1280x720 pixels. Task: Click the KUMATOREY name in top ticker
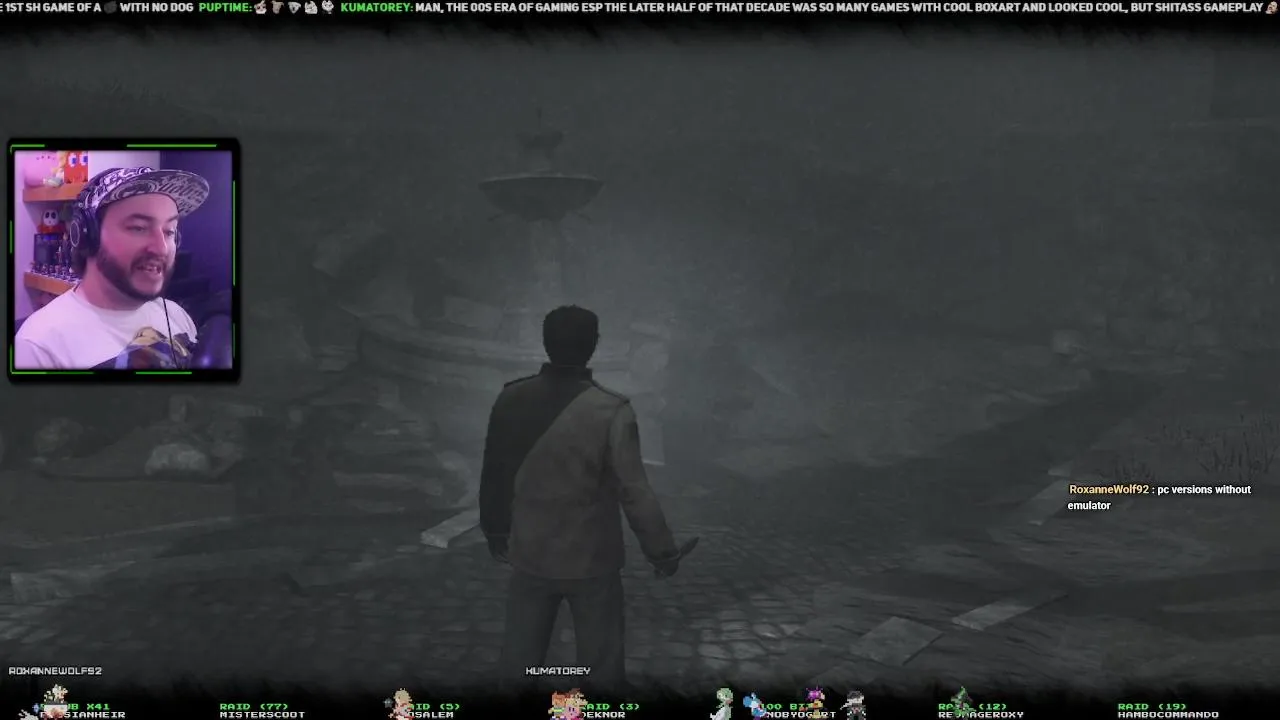click(378, 8)
